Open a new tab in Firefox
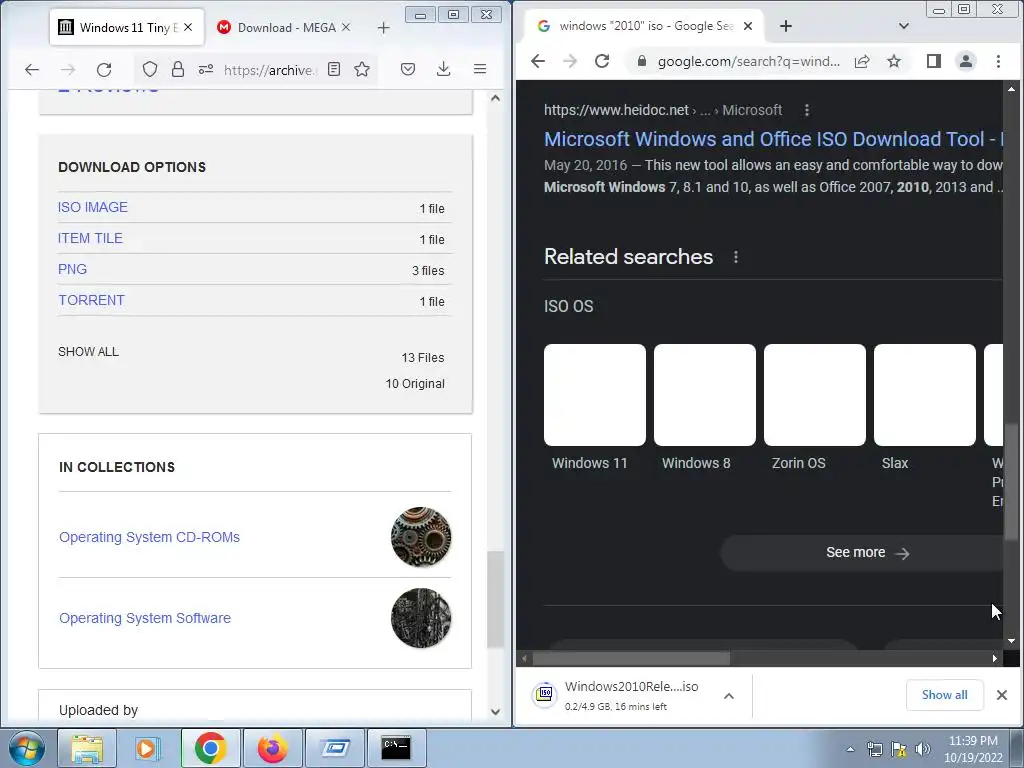The width and height of the screenshot is (1024, 768). click(x=383, y=27)
